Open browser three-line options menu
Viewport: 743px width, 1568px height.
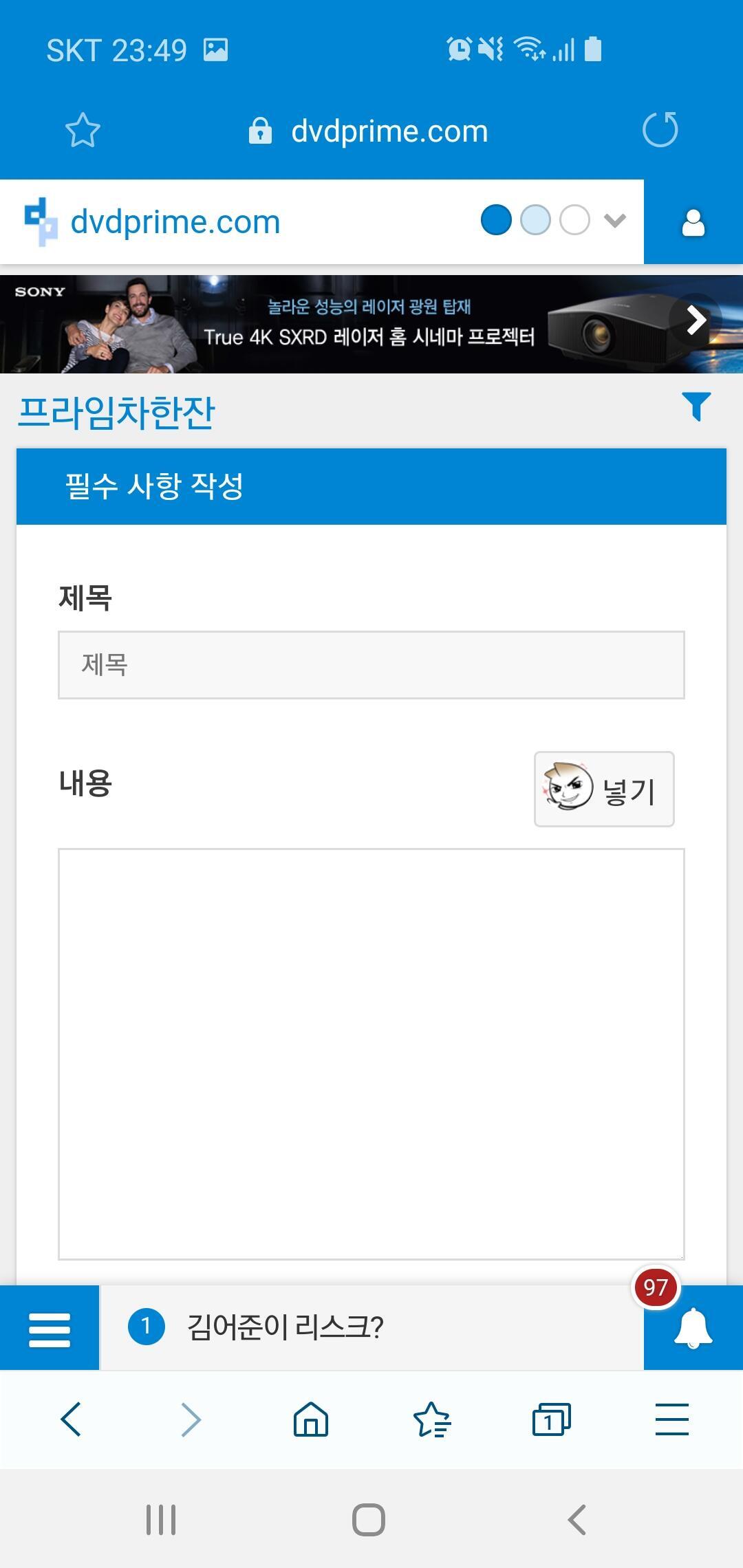(x=672, y=1419)
